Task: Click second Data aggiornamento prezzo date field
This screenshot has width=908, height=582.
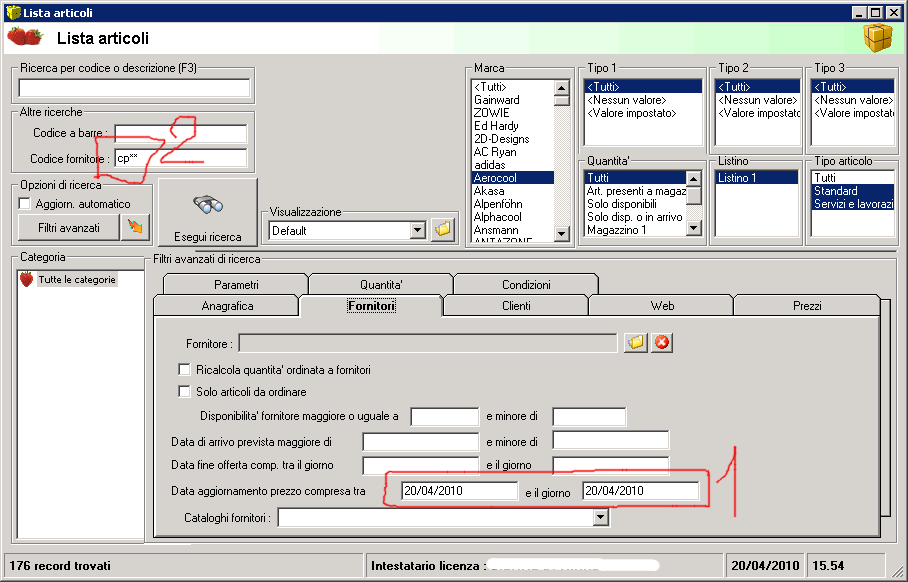Action: pyautogui.click(x=640, y=491)
